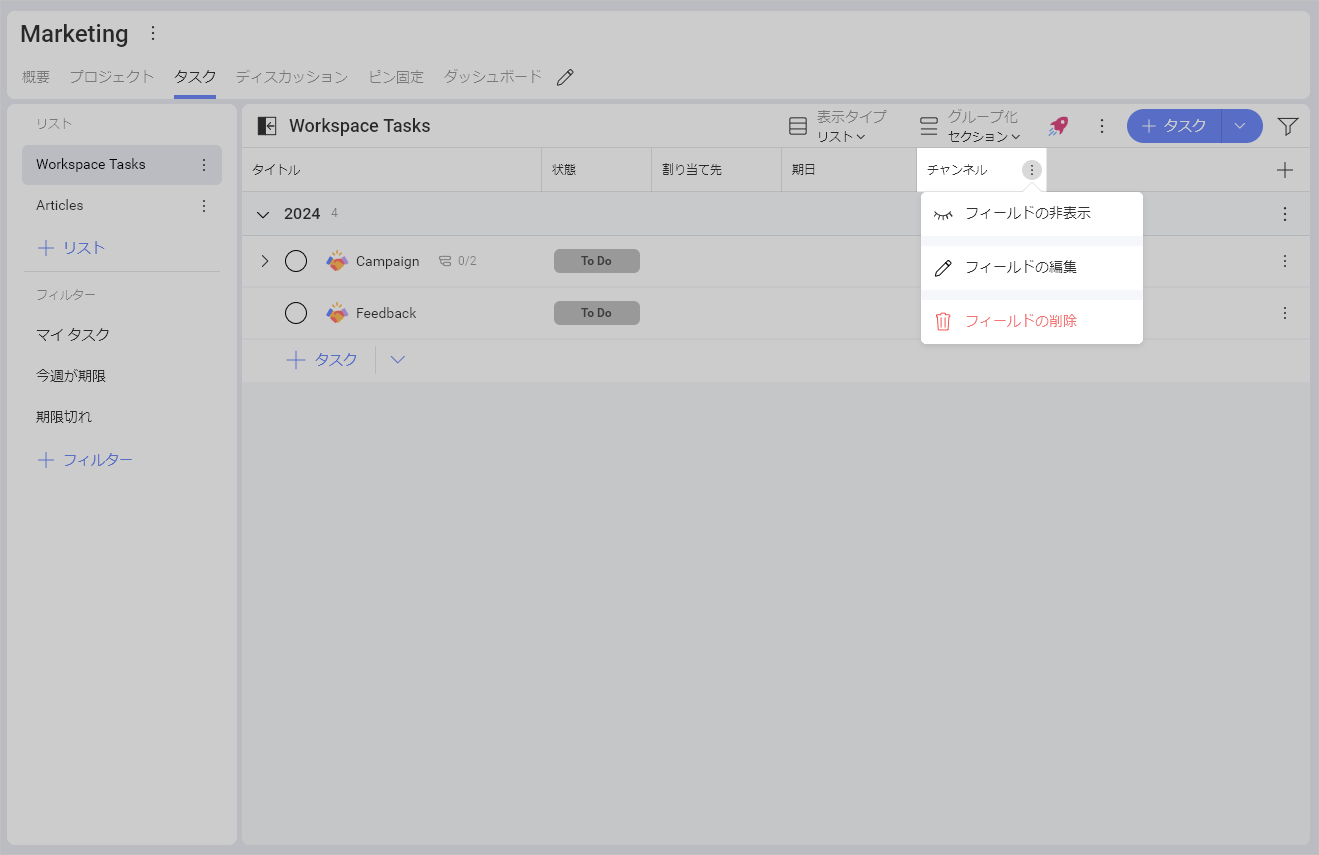
Task: Open the Marketing workspace options menu
Action: coord(153,33)
